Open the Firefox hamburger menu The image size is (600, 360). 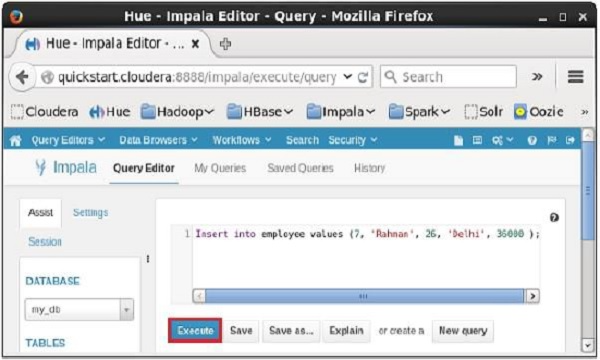pos(576,77)
